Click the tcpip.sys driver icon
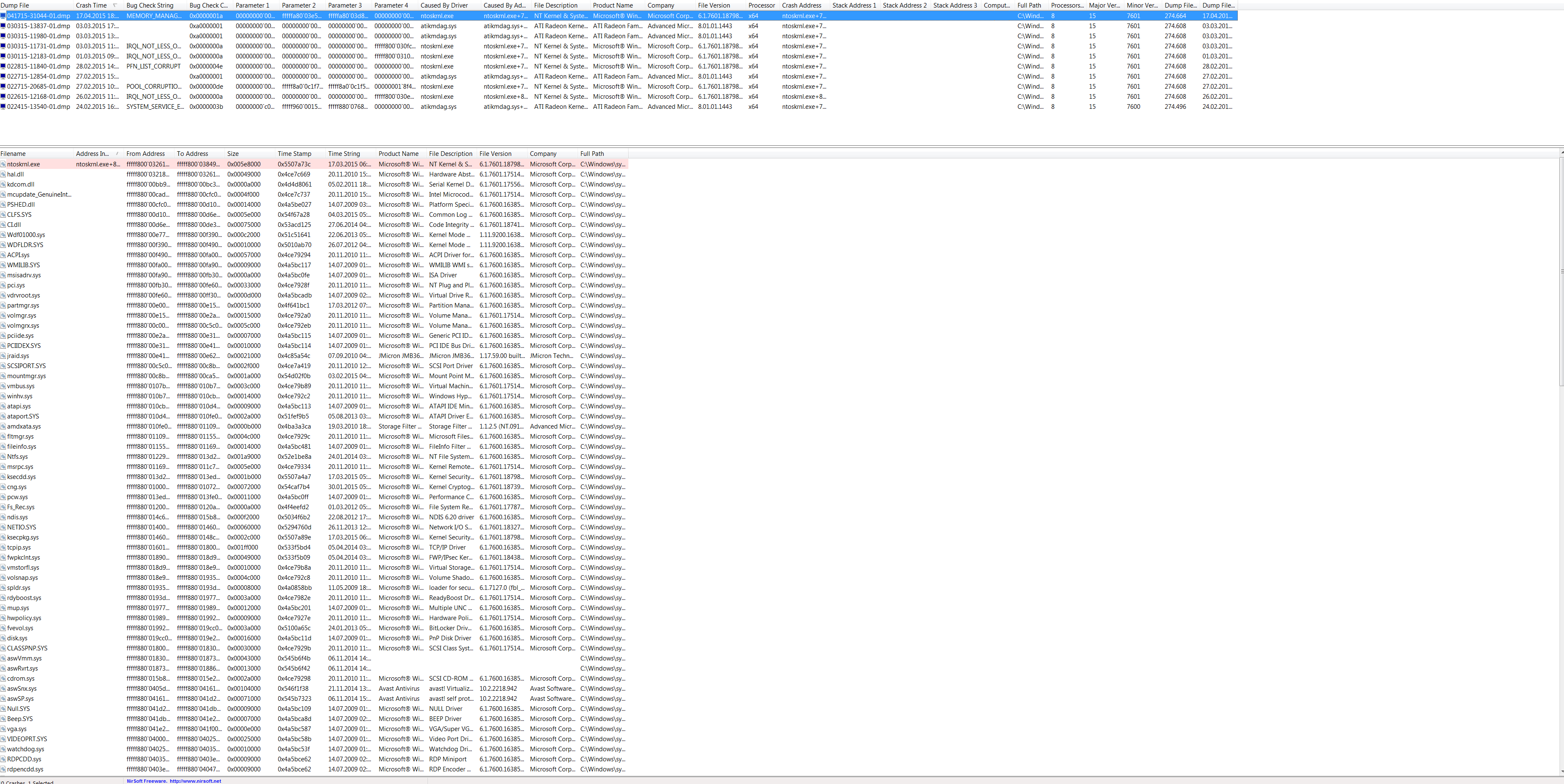1564x784 pixels. click(3, 547)
